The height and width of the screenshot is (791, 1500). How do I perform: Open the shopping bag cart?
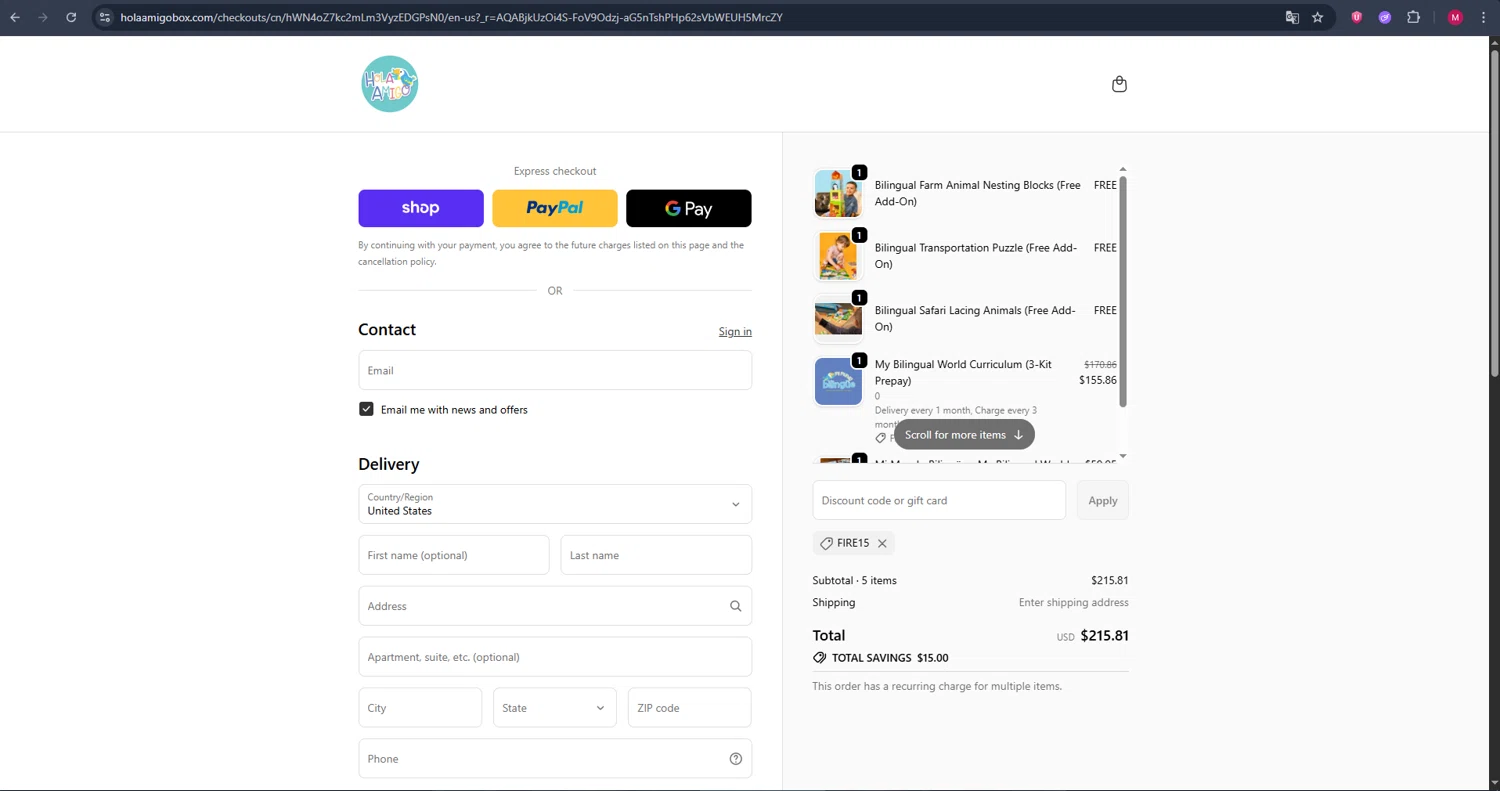[1119, 84]
